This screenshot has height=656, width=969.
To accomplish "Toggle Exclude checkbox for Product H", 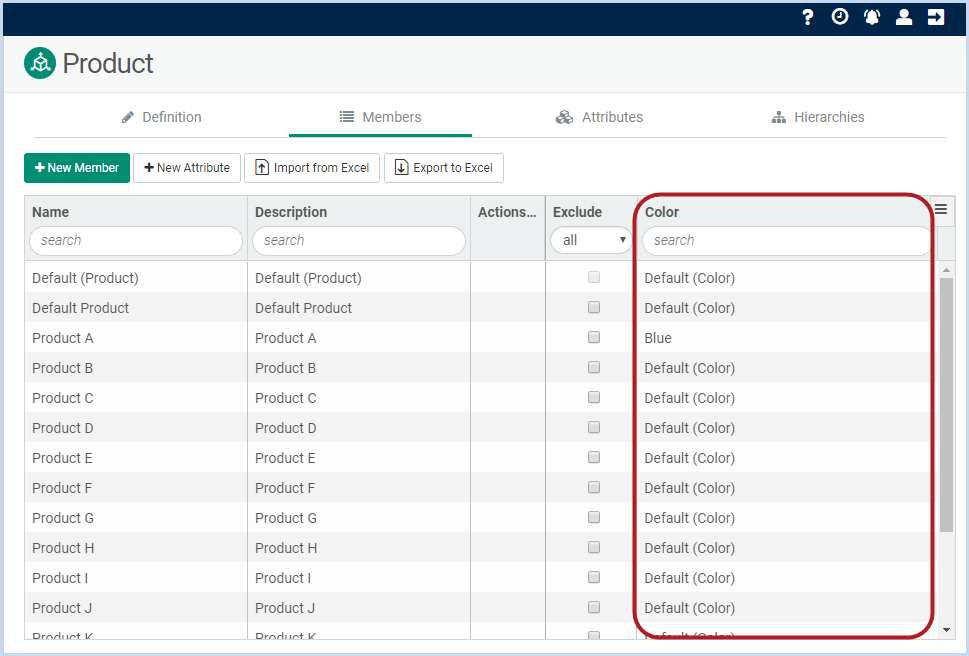I will tap(594, 547).
